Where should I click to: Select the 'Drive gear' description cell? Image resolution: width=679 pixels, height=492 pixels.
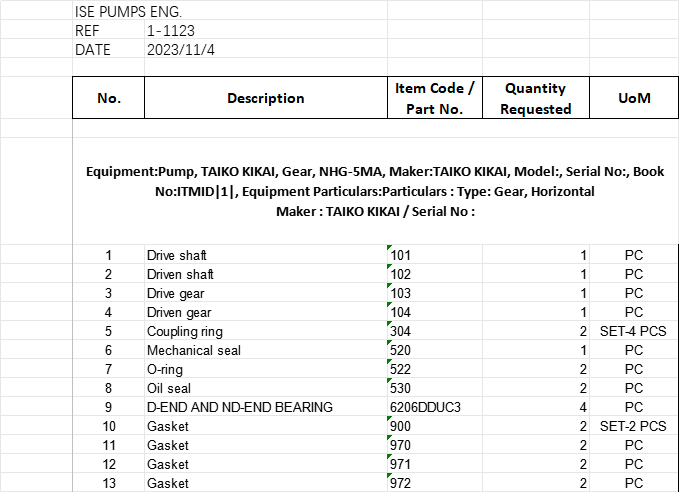[265, 293]
